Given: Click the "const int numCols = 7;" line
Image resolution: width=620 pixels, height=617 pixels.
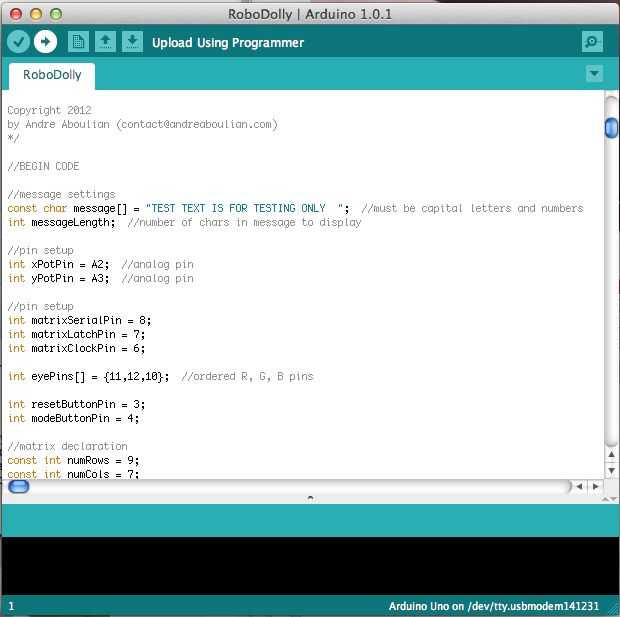Looking at the screenshot, I should (73, 474).
